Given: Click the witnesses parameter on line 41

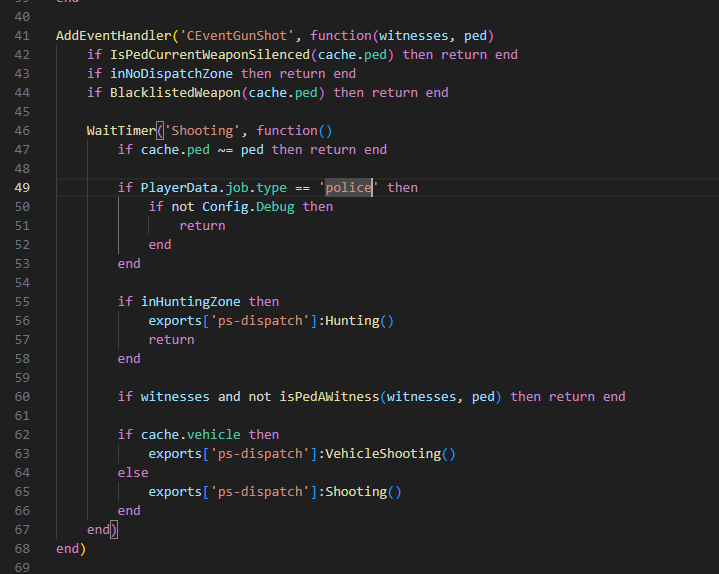Looking at the screenshot, I should [414, 36].
